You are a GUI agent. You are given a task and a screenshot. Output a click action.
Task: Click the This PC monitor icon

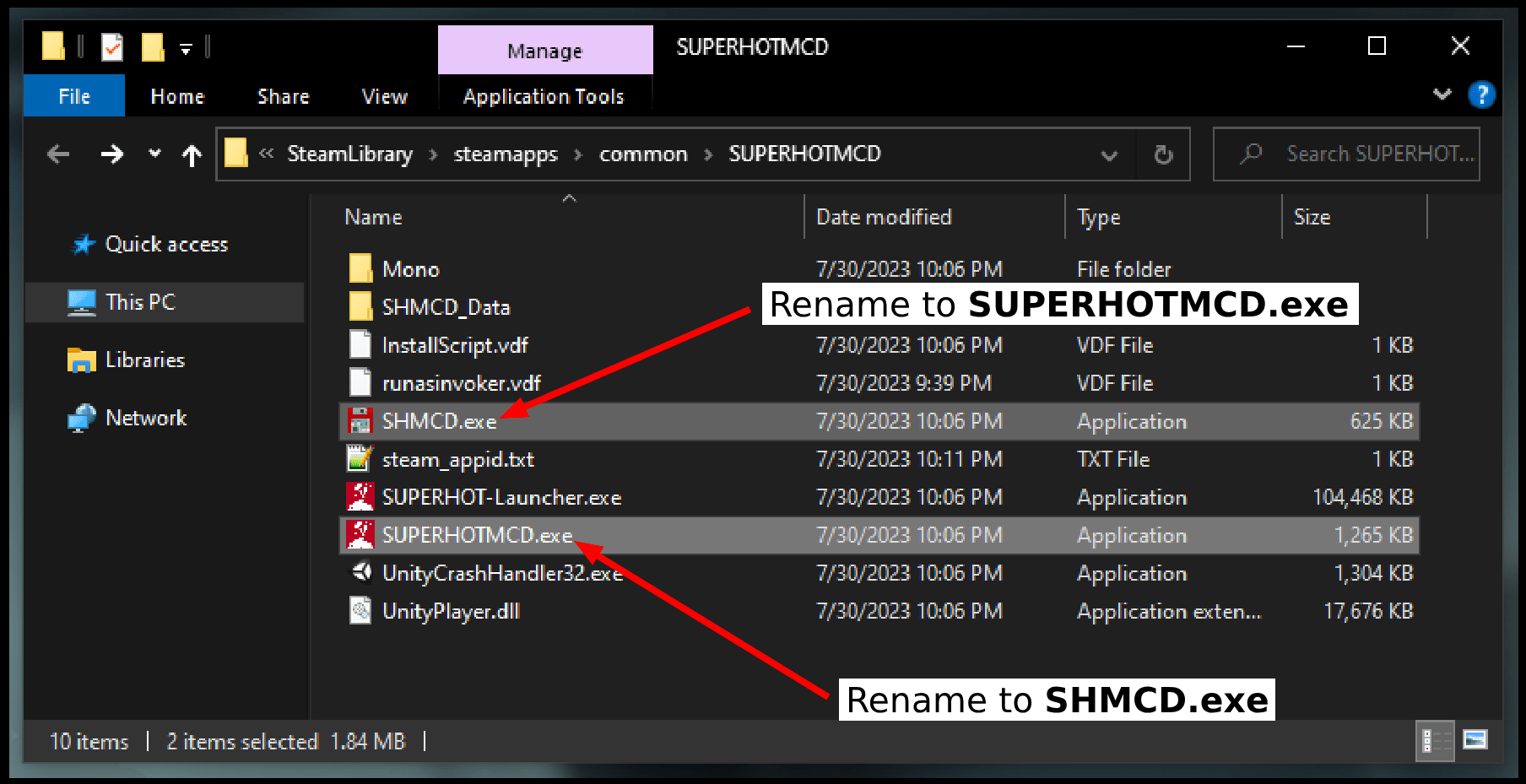[82, 302]
